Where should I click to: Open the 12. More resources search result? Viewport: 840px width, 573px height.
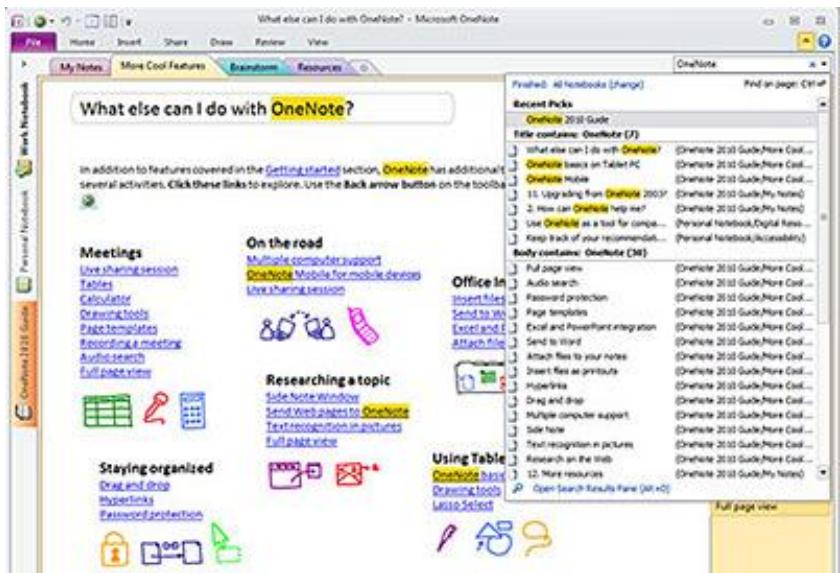[662, 473]
